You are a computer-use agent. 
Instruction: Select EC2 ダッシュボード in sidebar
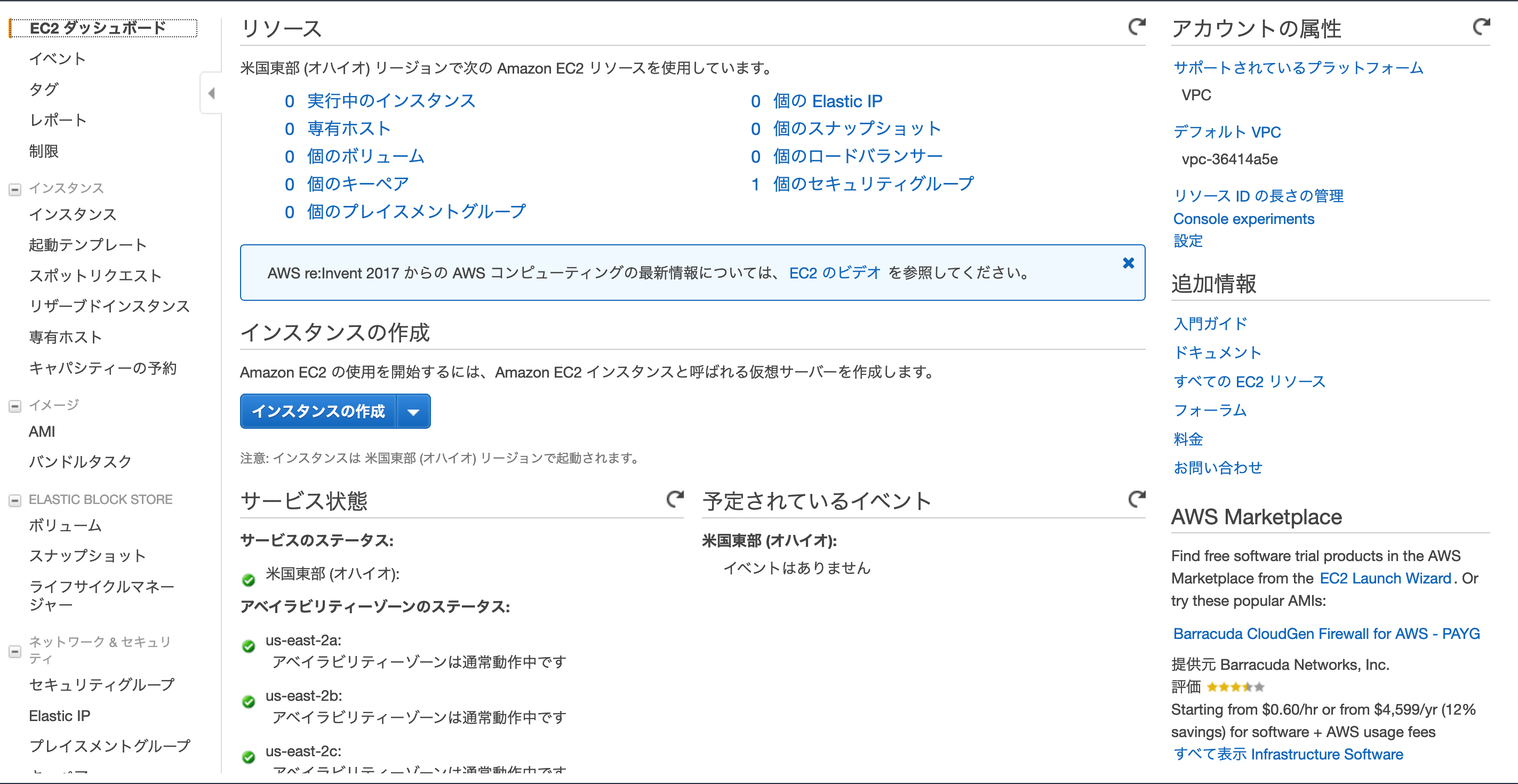(98, 28)
